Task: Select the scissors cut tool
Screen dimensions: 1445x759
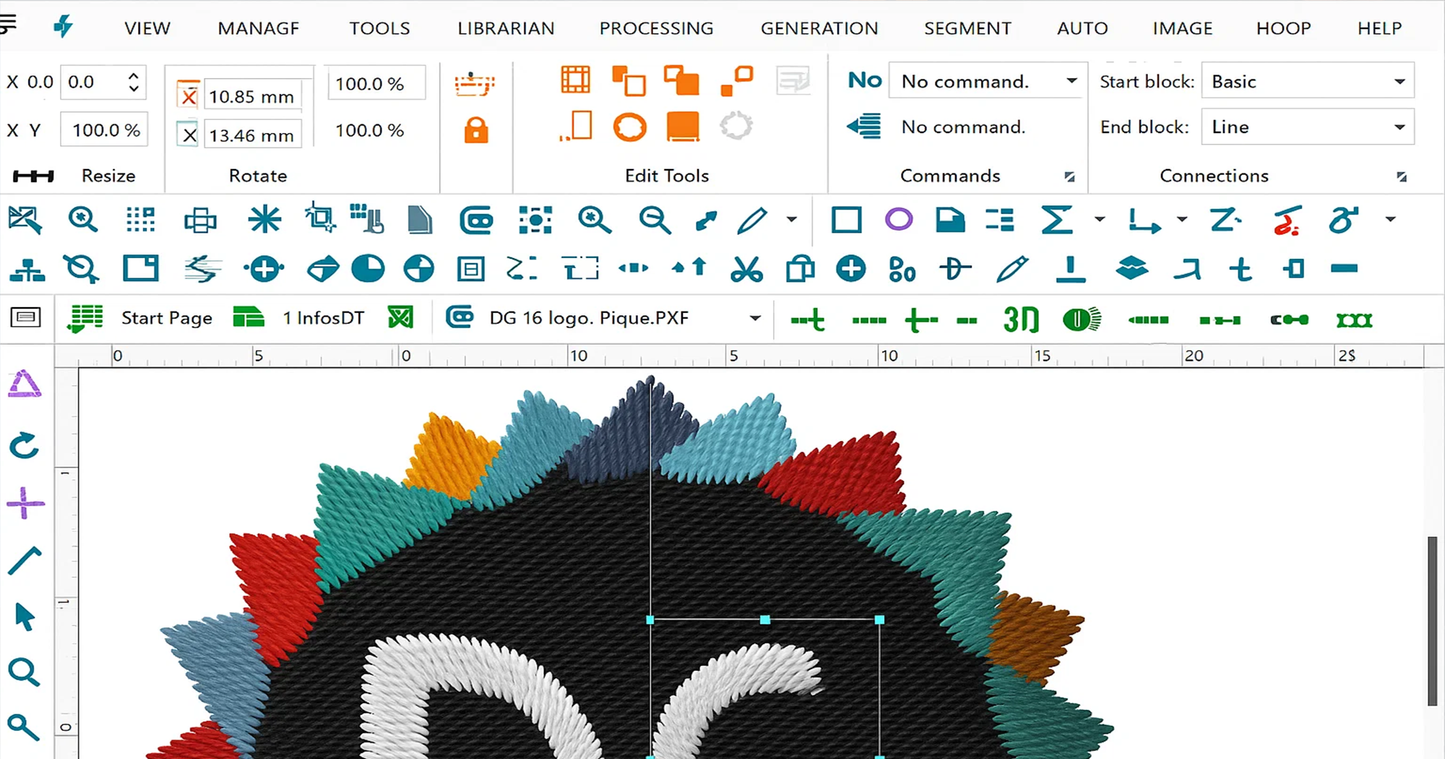Action: click(746, 268)
